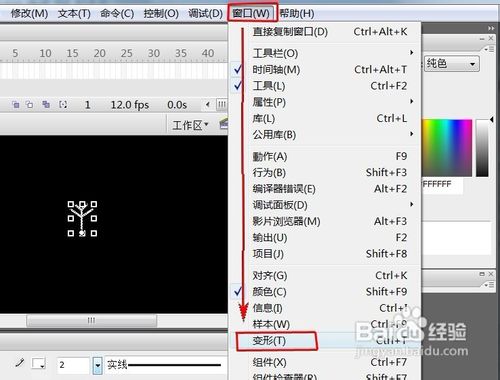Click edit multiple frames icon
The image size is (500, 380).
click(x=46, y=105)
